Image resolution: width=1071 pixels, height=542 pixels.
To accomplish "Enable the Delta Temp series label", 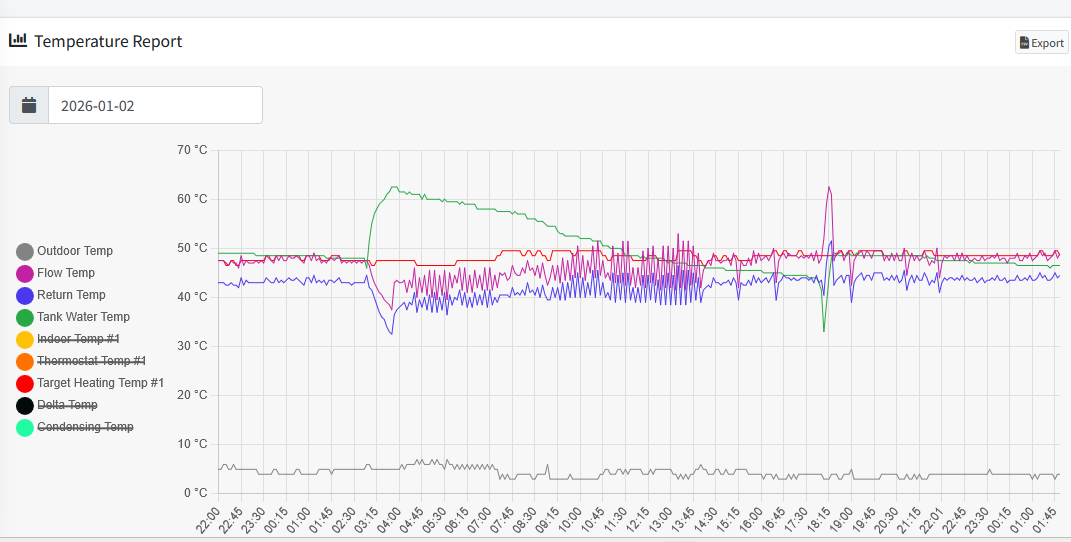I will (x=67, y=405).
